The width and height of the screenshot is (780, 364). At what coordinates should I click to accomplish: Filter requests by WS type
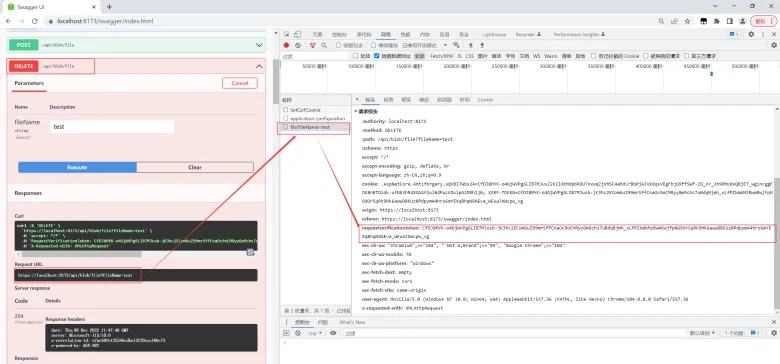click(537, 56)
